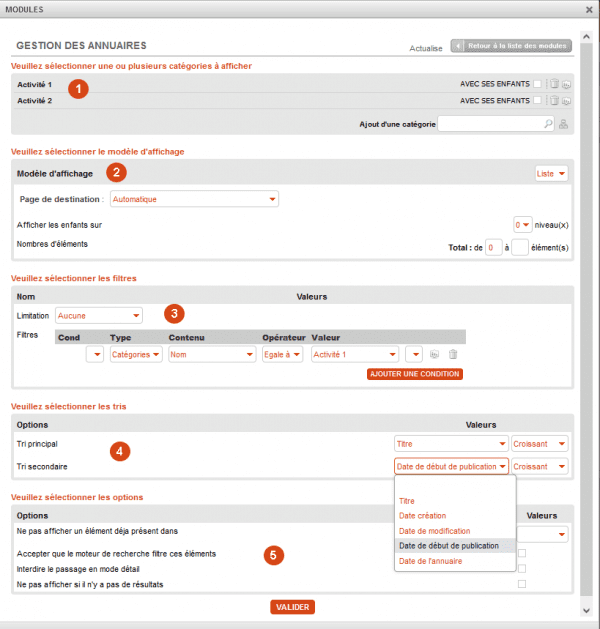Check 'Avec ses enfants' for Activité 2
600x629 pixels.
tap(538, 101)
